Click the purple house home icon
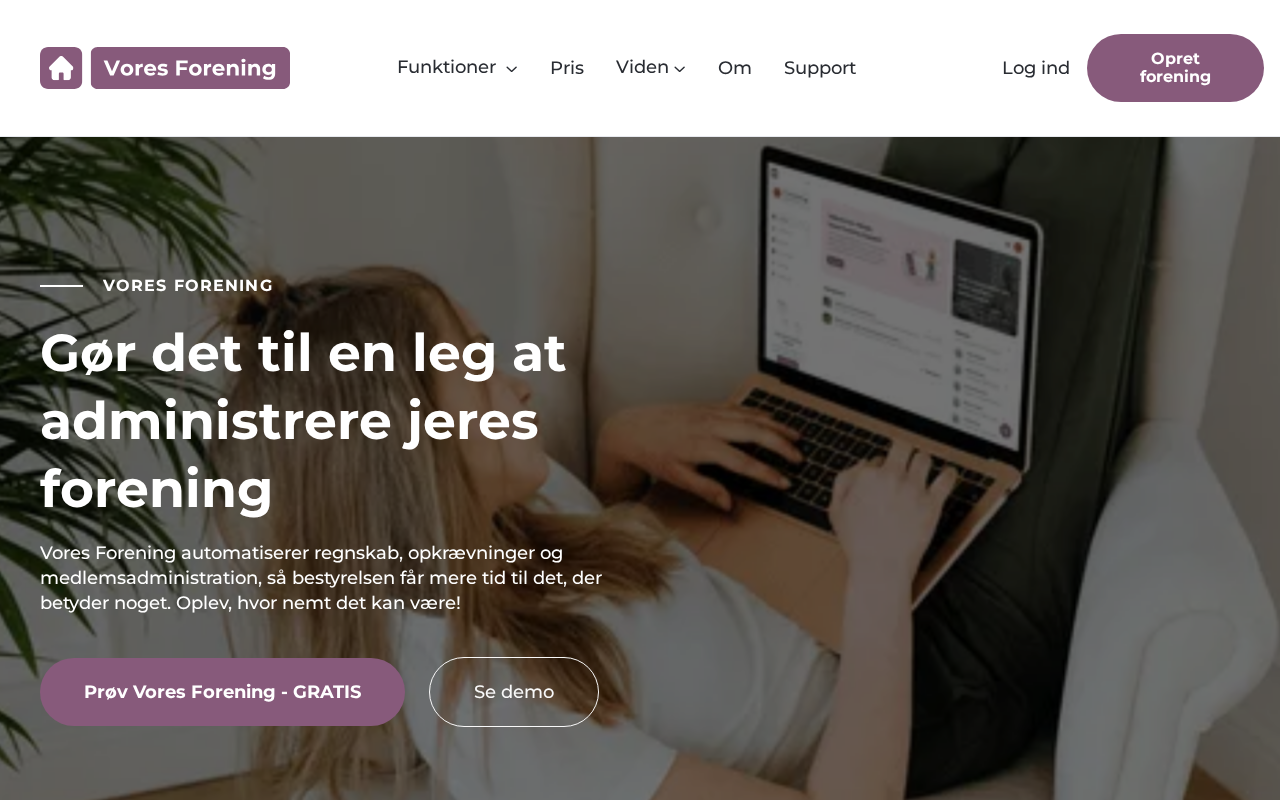 (61, 68)
